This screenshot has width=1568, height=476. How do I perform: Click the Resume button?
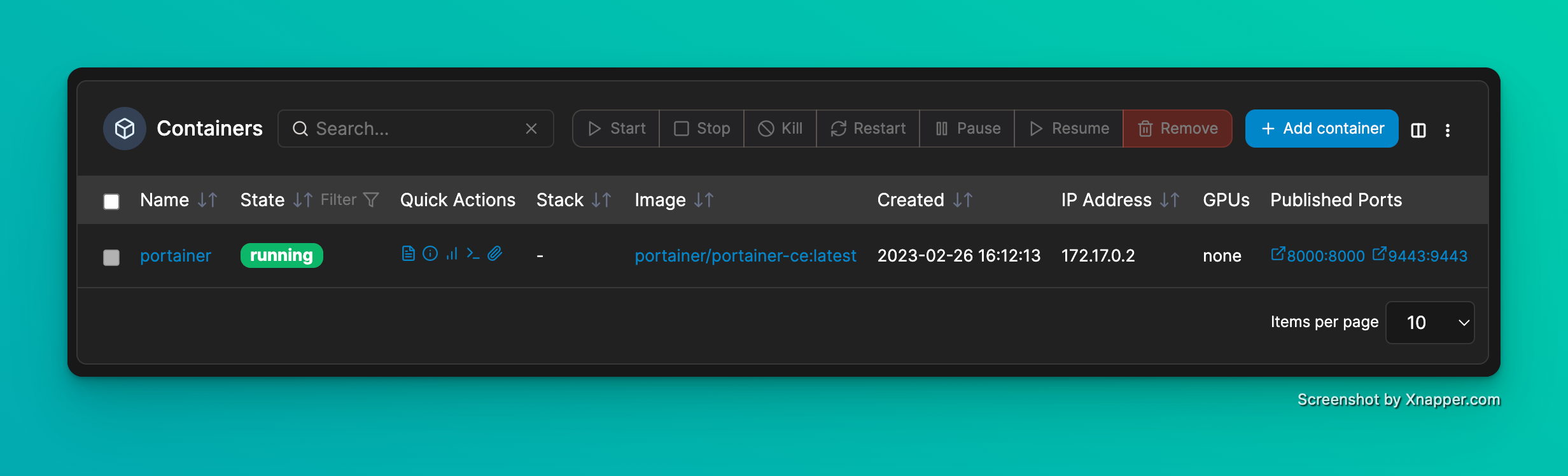click(x=1069, y=129)
